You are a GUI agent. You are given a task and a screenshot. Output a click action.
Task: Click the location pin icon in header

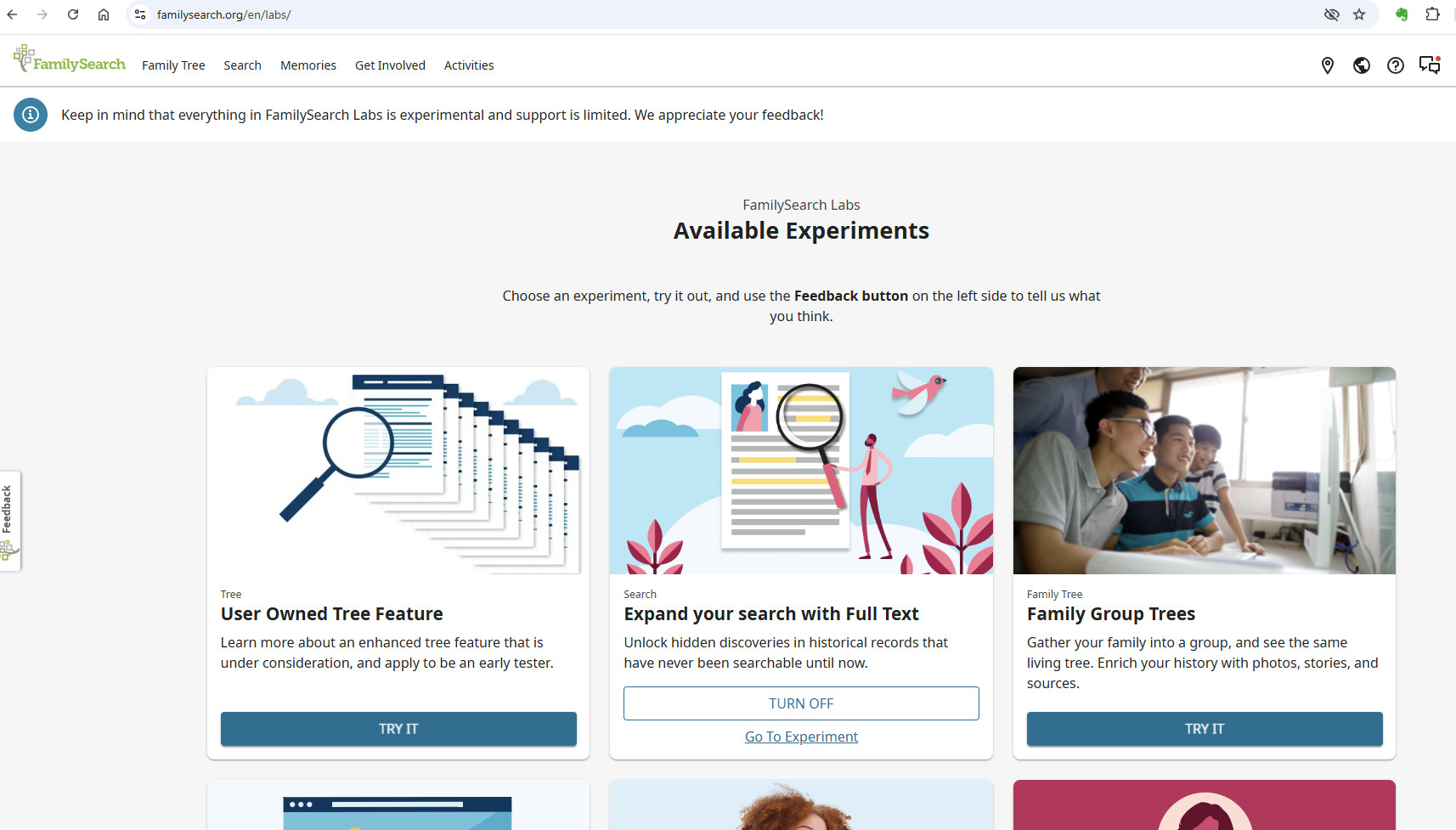click(x=1328, y=65)
